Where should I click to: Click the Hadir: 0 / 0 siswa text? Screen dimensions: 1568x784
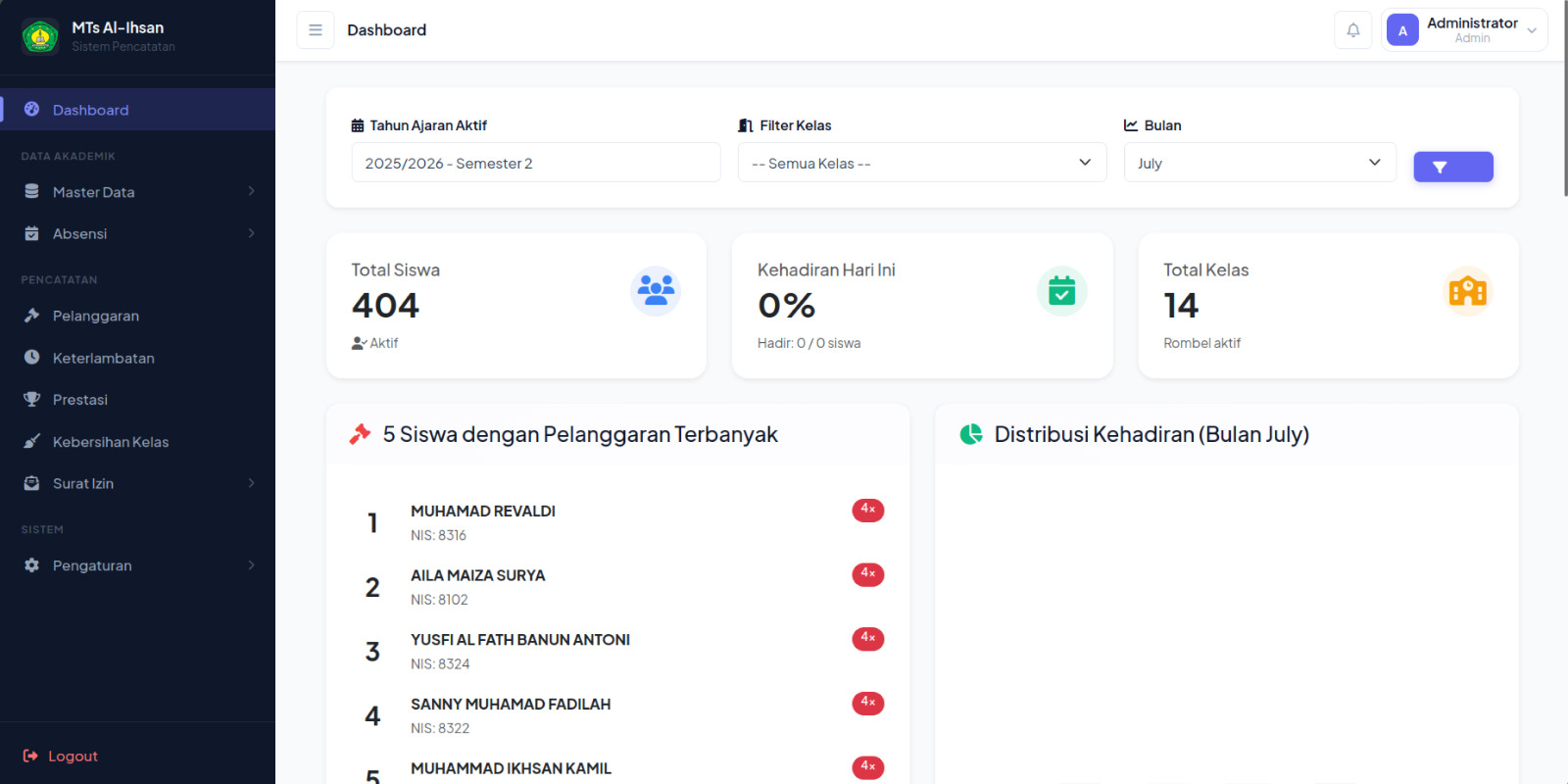pyautogui.click(x=809, y=343)
